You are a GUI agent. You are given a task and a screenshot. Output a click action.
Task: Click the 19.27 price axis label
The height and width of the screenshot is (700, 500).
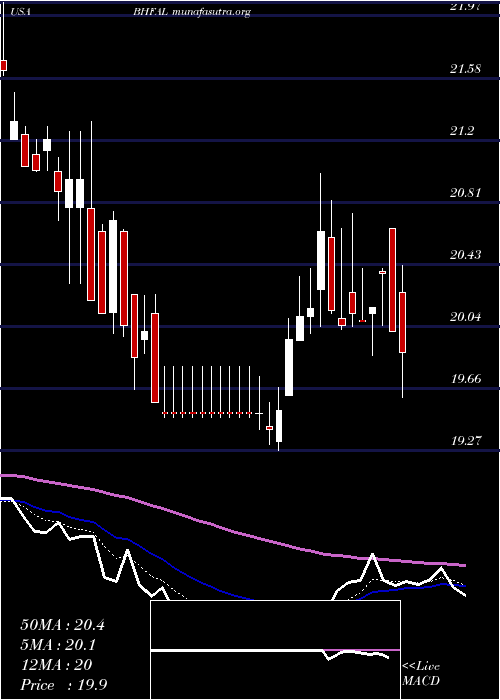pos(465,441)
